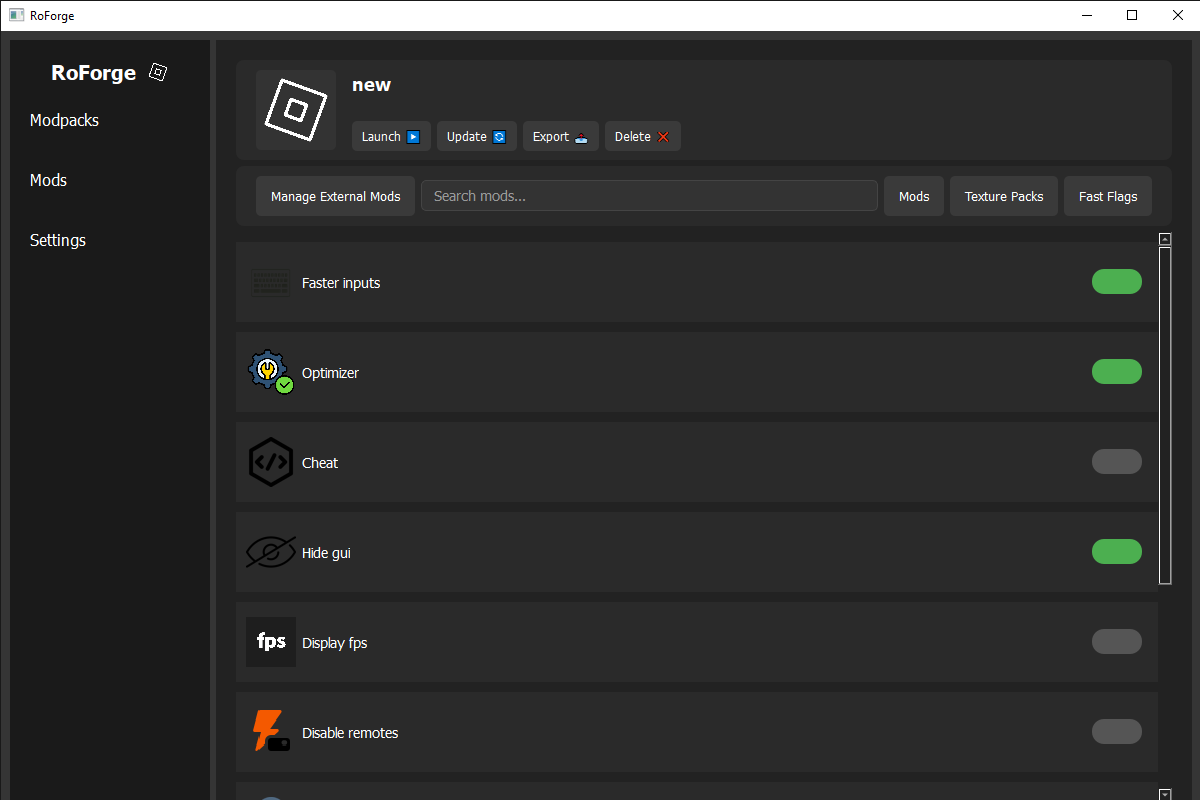Open the Mods section in sidebar

[49, 180]
